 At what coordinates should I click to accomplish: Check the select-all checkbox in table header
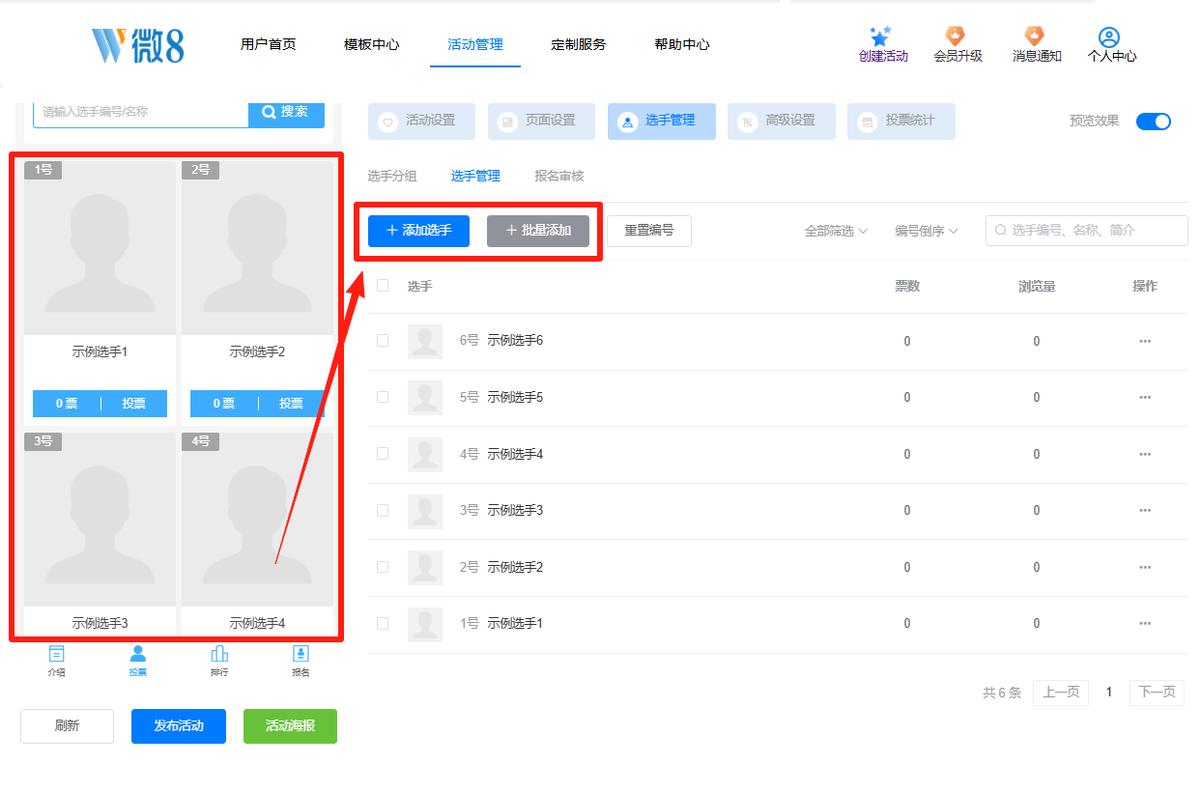coord(382,286)
